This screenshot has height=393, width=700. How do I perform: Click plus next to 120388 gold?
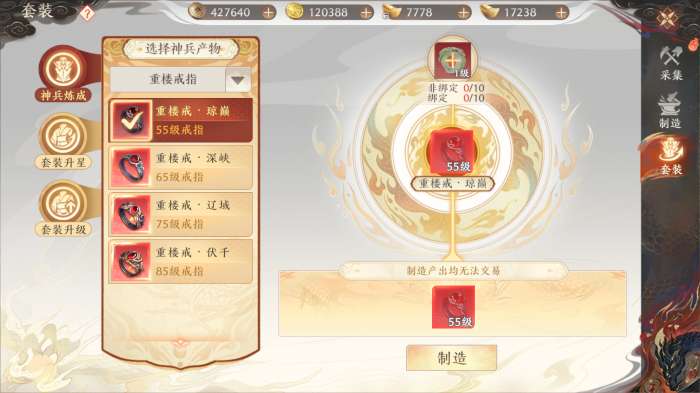tap(366, 13)
